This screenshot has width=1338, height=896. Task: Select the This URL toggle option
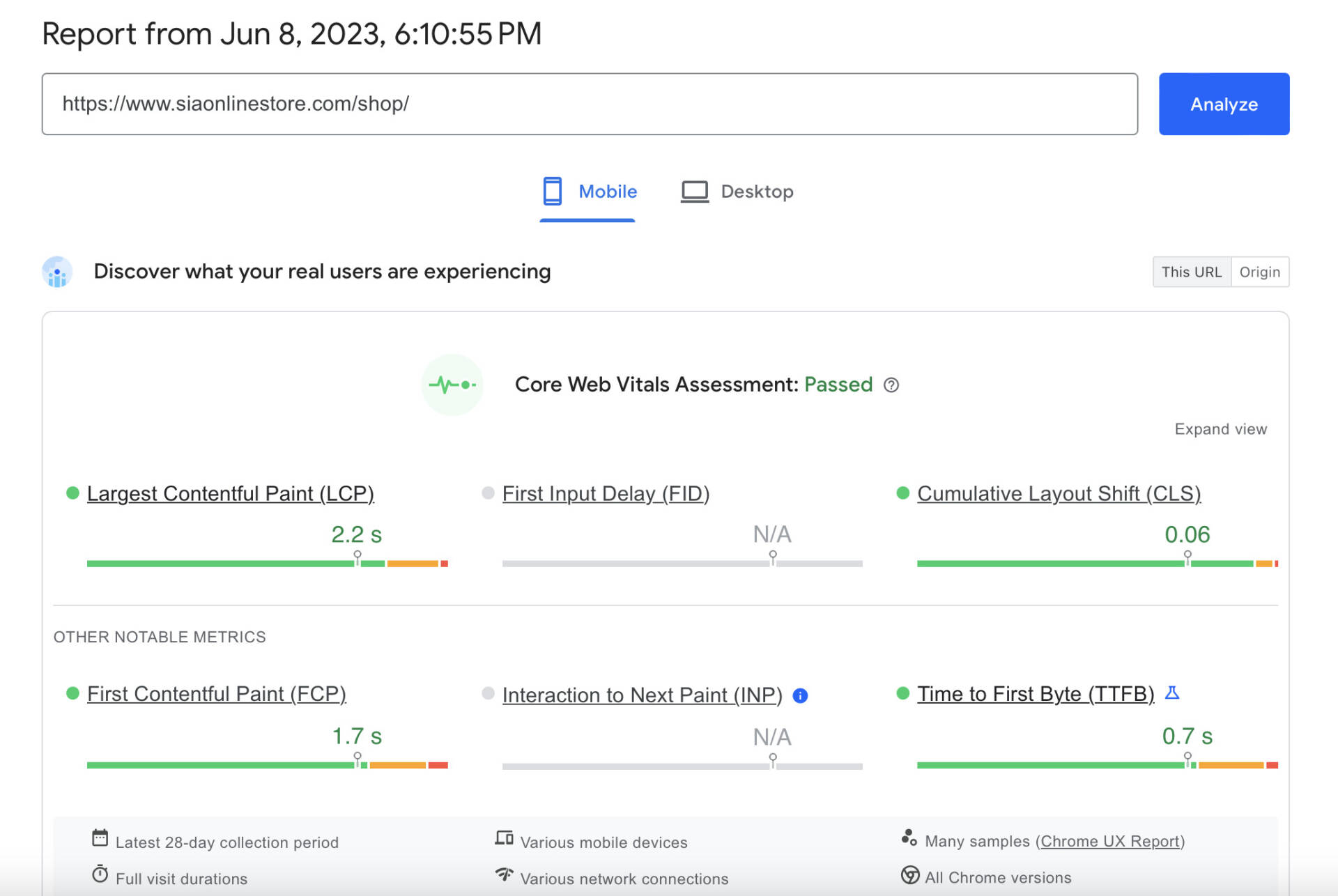coord(1191,272)
